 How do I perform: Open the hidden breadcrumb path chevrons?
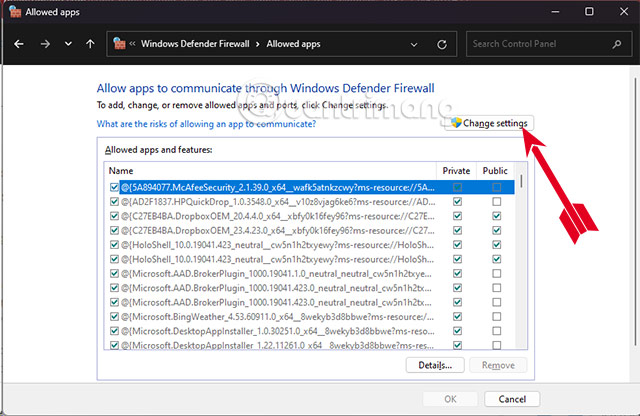[x=132, y=43]
